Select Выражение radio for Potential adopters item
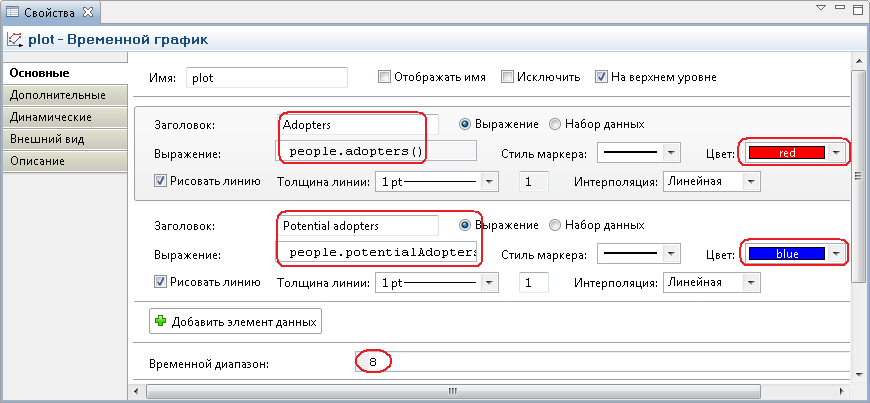 pyautogui.click(x=465, y=225)
